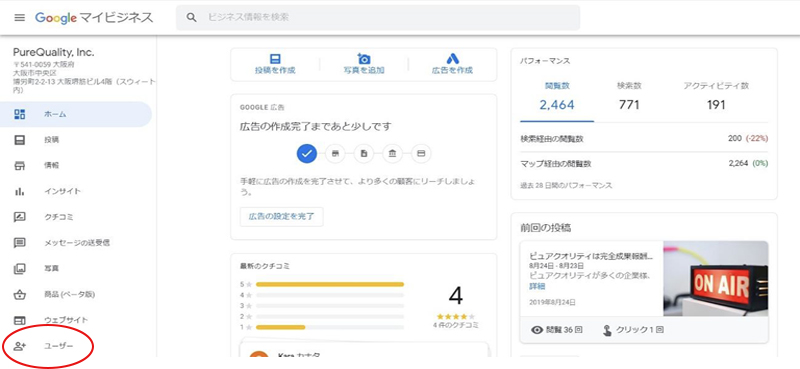Viewport: 800px width, 369px height.
Task: Click the 投稿 sidebar icon
Action: pos(19,140)
